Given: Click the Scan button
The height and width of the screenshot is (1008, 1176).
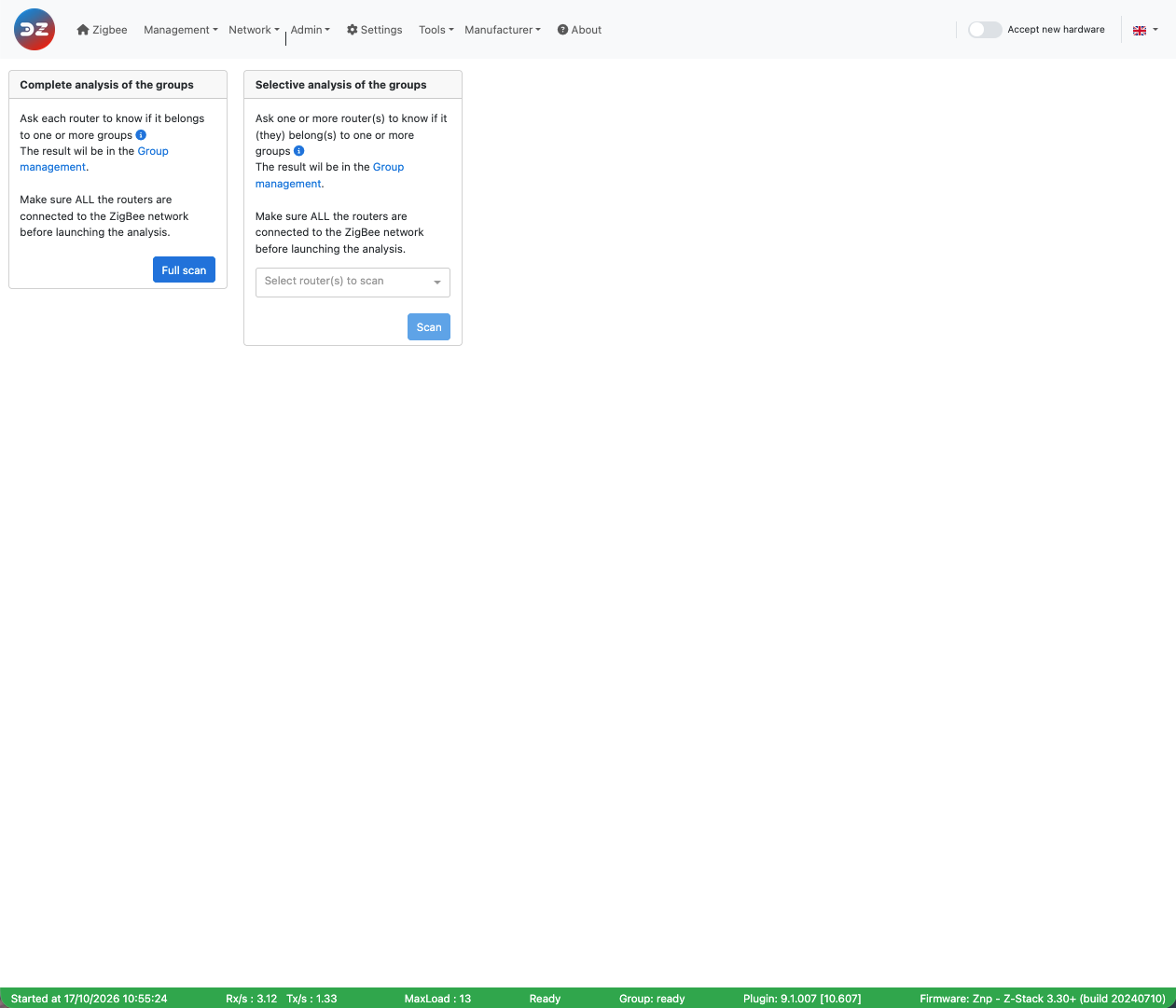Looking at the screenshot, I should coord(429,326).
